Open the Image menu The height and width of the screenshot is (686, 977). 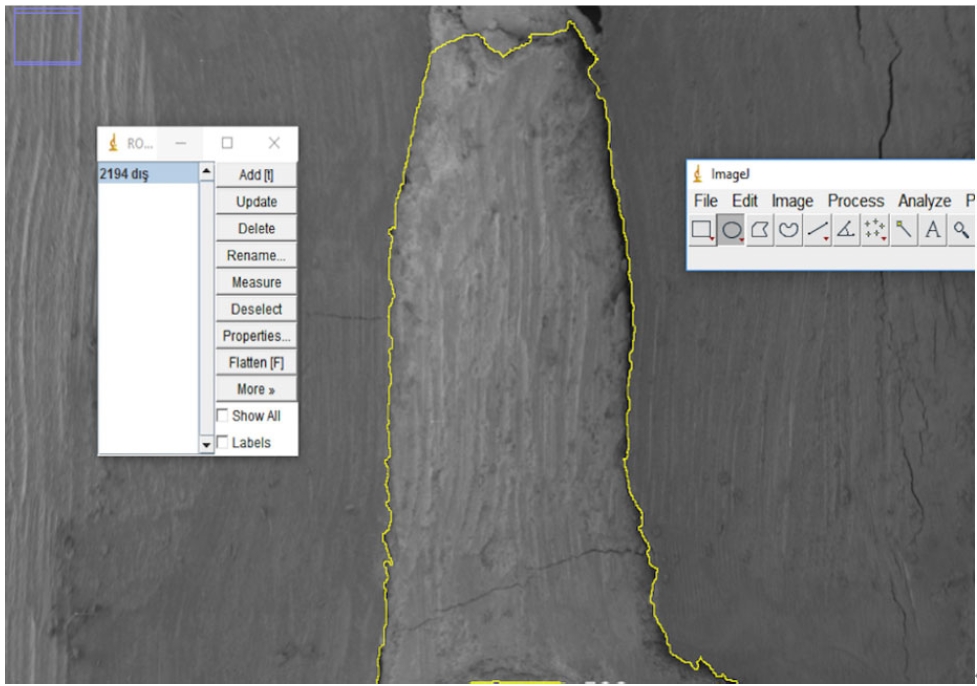[x=792, y=201]
